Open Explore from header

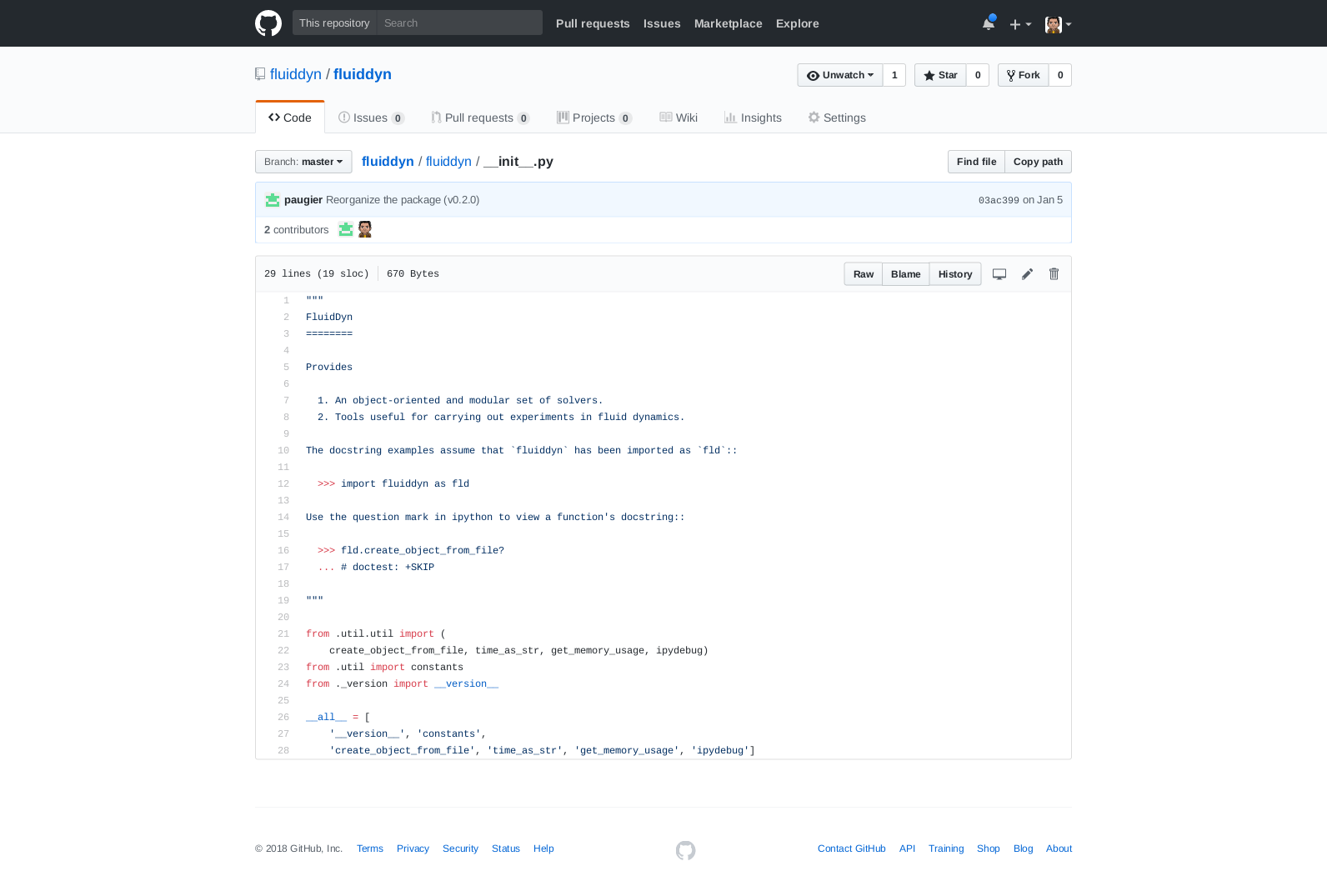(x=798, y=23)
